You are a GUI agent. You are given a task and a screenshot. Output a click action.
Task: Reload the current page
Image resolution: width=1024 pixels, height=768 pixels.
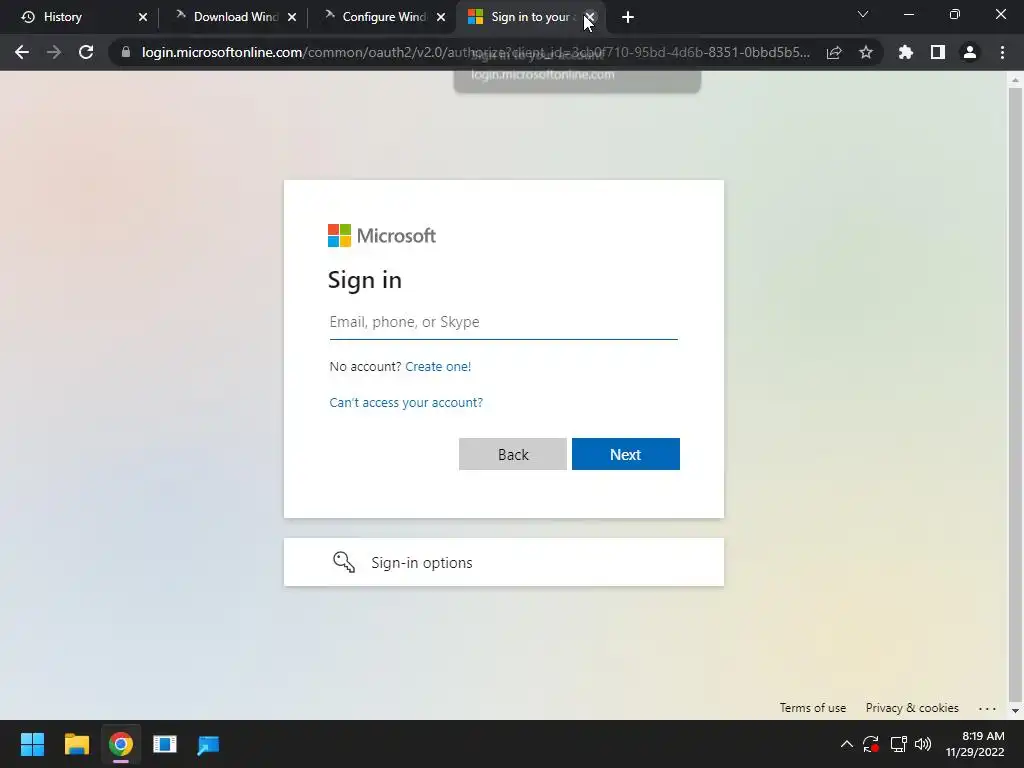coord(86,52)
